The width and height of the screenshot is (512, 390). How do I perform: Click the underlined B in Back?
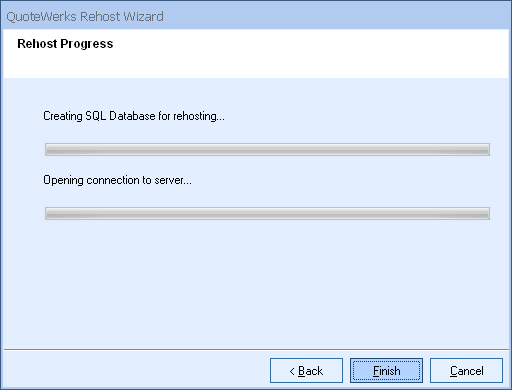[x=301, y=371]
